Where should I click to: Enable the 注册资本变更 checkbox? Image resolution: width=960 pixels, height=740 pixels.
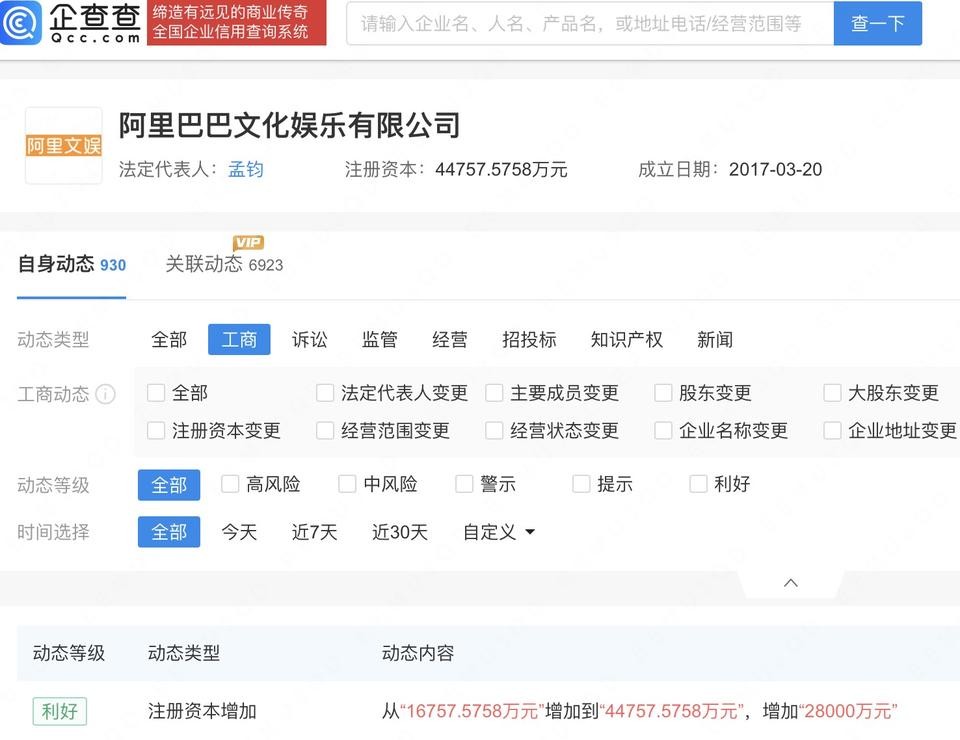point(156,431)
